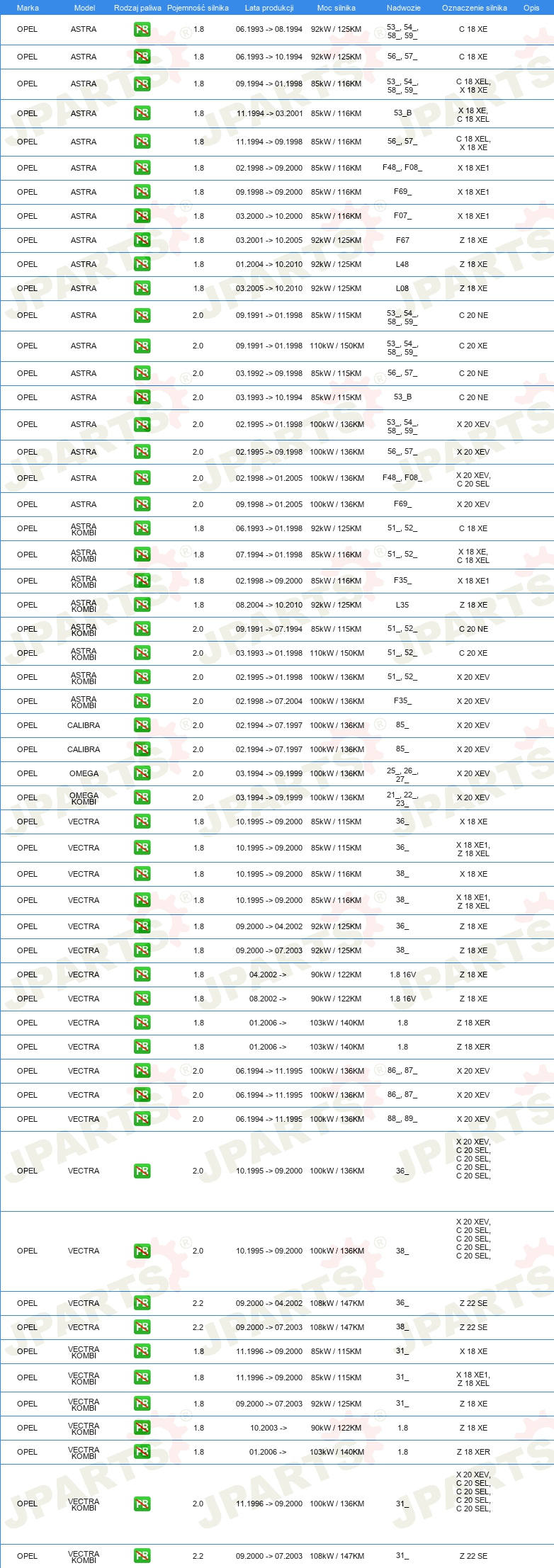Click '110kW / 150KM' in Astra Kombi row
The image size is (554, 1568).
point(337,653)
